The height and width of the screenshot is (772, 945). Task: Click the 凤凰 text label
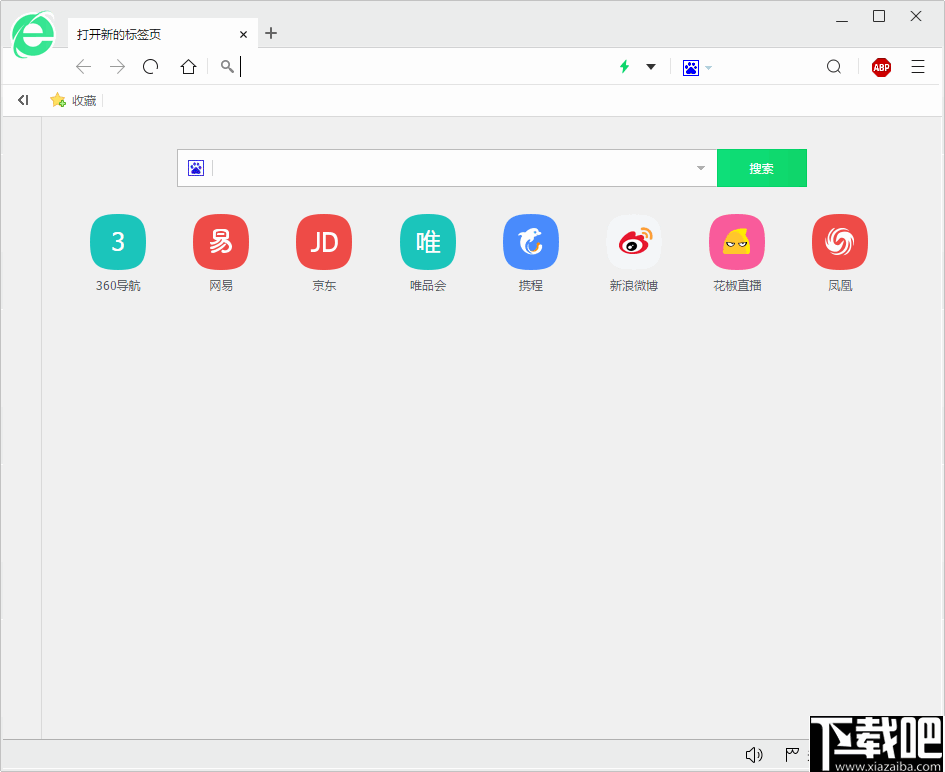coord(840,286)
